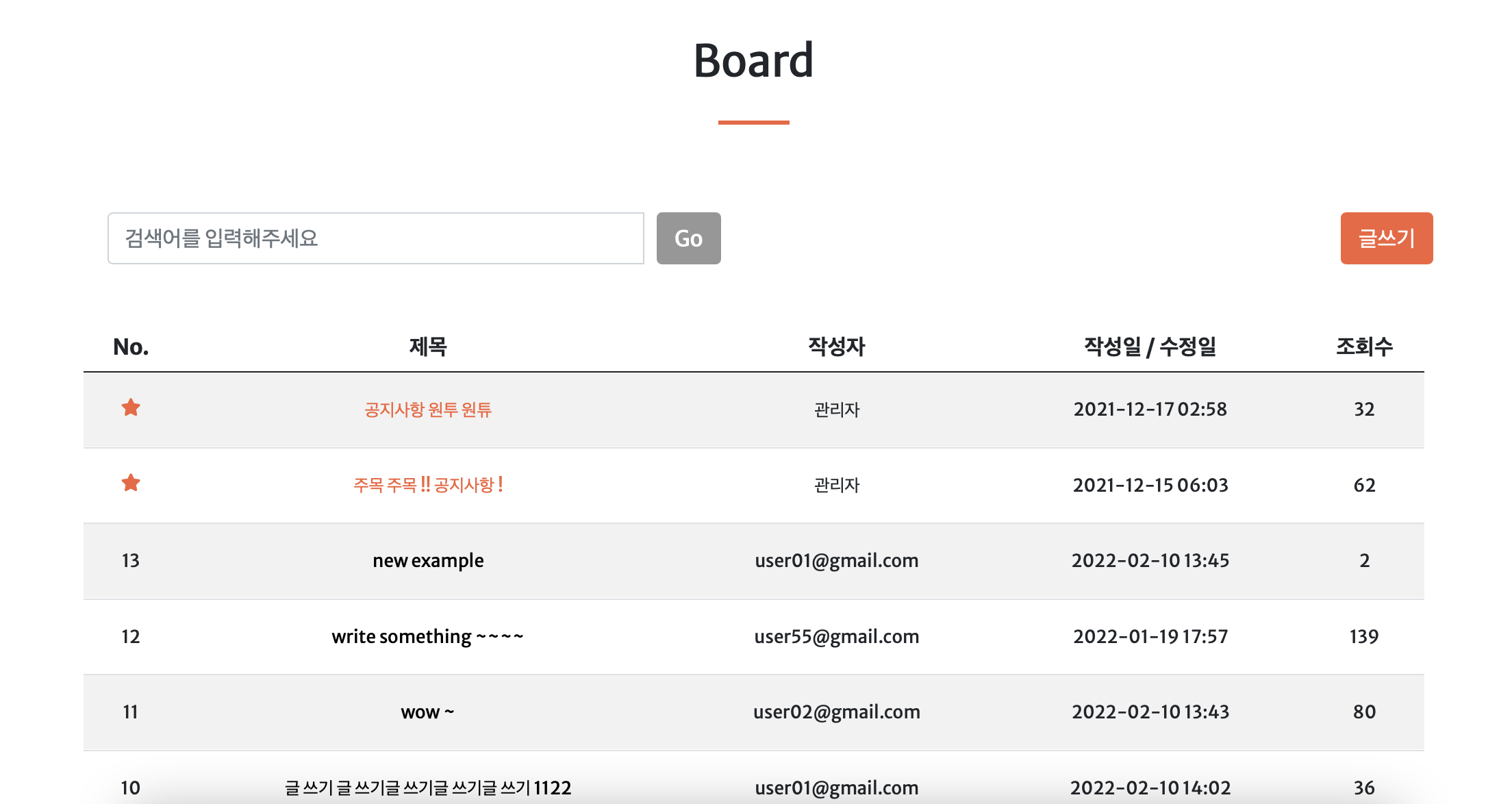1512x804 pixels.
Task: Open the notice 주목 주목 !! 공지사항 !
Action: click(x=427, y=485)
